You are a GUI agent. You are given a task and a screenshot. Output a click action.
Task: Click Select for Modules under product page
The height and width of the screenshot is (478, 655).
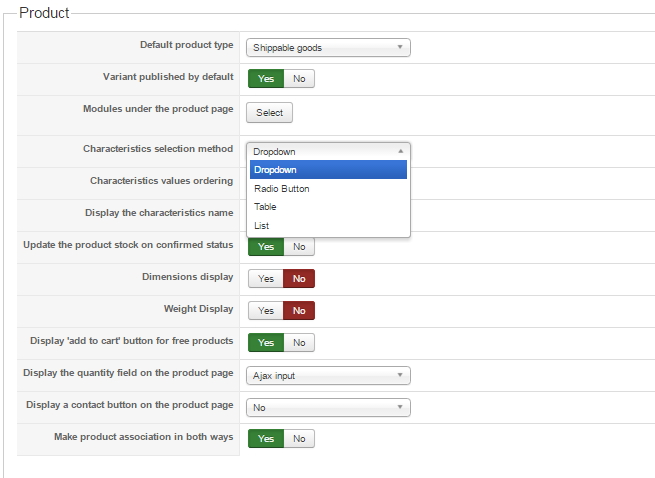[269, 113]
